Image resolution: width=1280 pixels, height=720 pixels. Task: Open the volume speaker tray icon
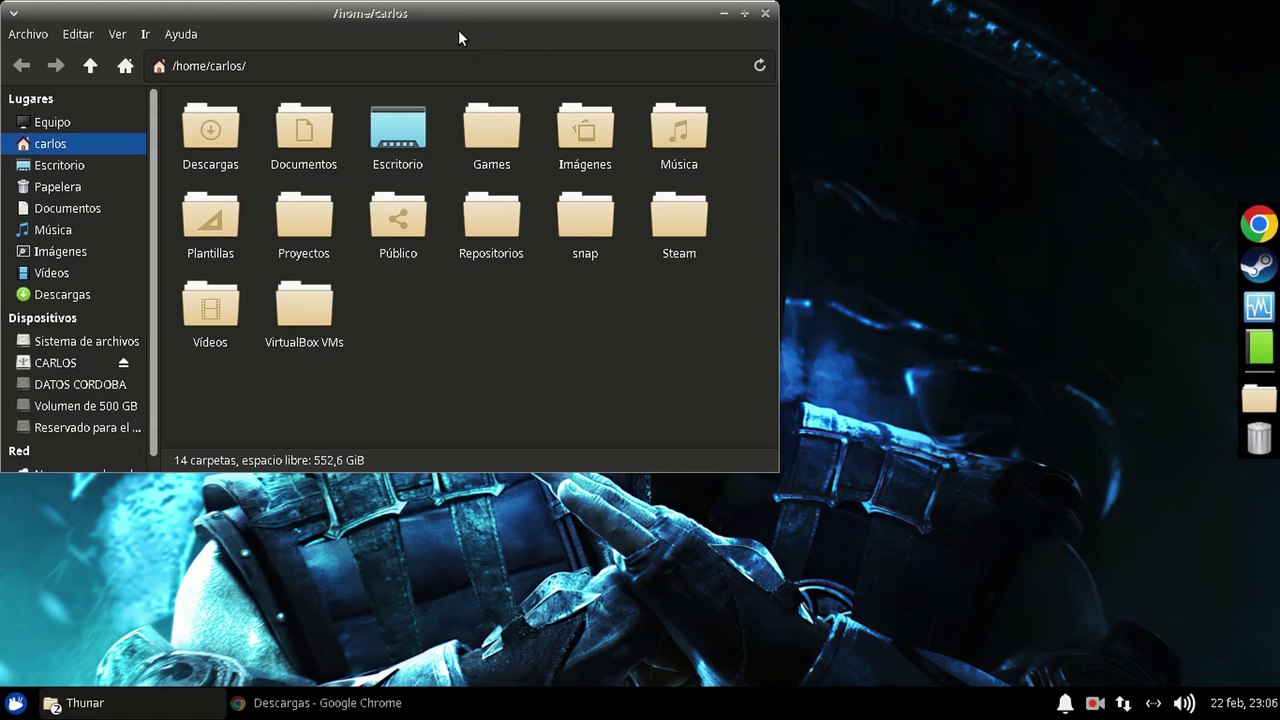point(1184,703)
